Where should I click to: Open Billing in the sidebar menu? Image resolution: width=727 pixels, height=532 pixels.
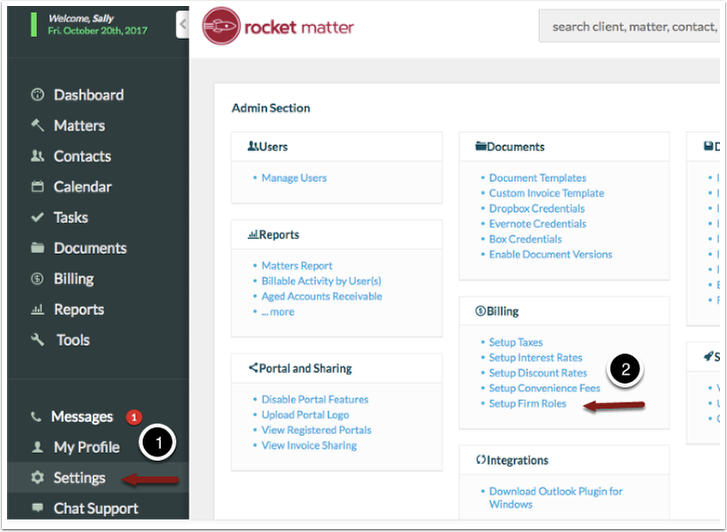74,278
